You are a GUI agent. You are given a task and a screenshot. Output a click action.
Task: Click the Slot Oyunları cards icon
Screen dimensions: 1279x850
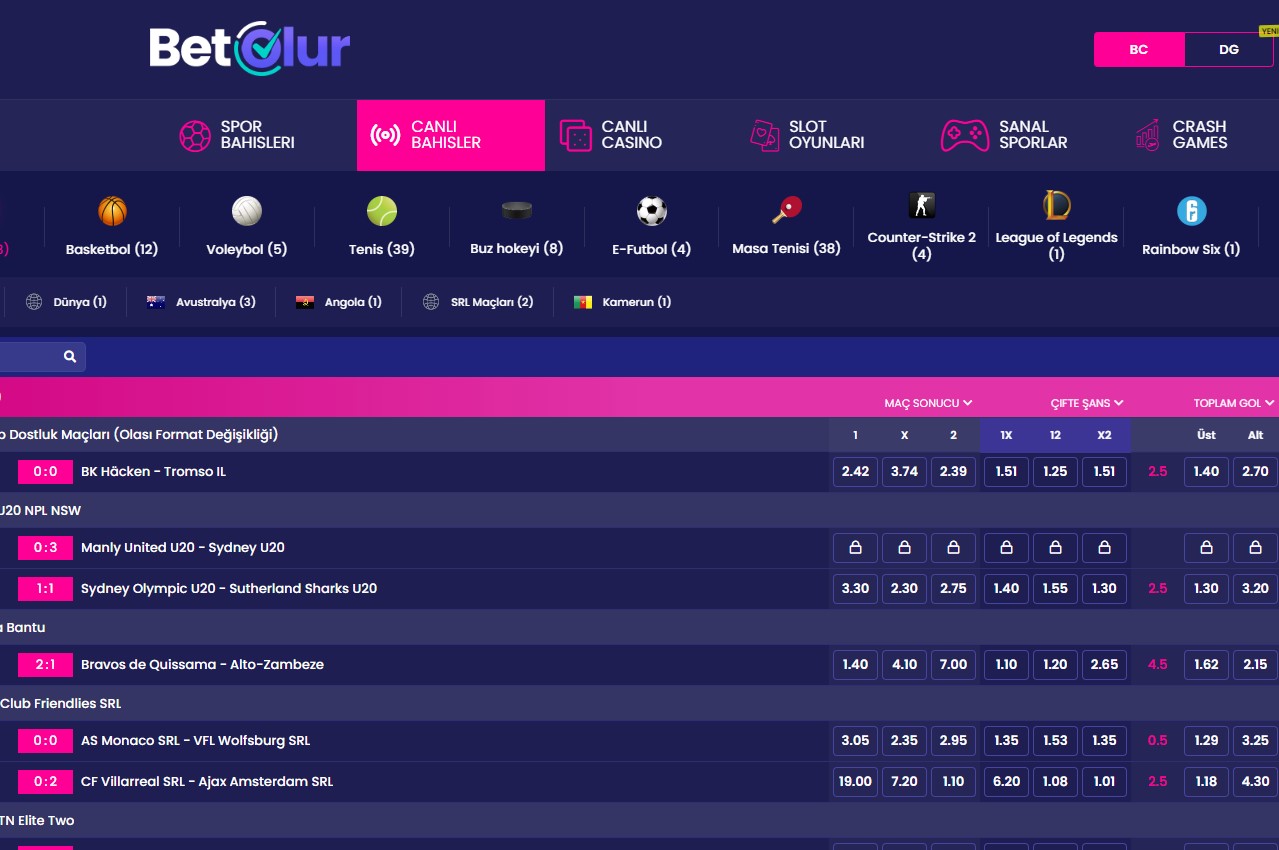click(x=764, y=135)
